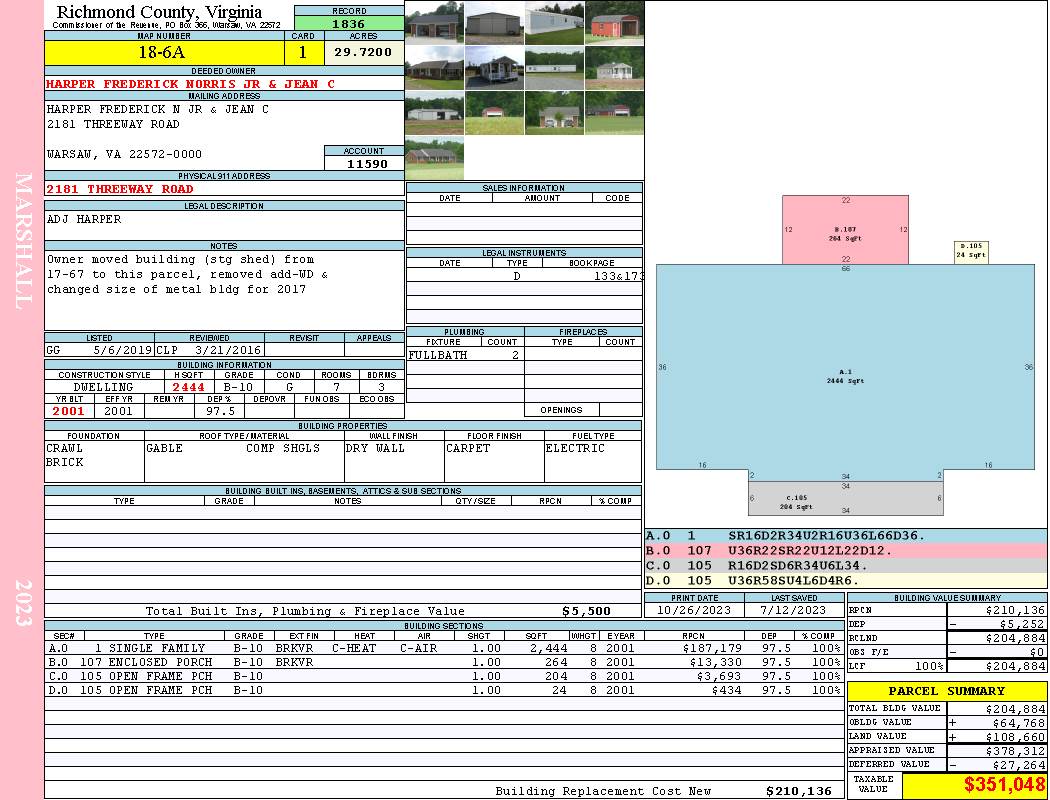Click physical address 2181 THREEWAY ROAD in red
Image resolution: width=1050 pixels, height=800 pixels.
click(x=120, y=189)
